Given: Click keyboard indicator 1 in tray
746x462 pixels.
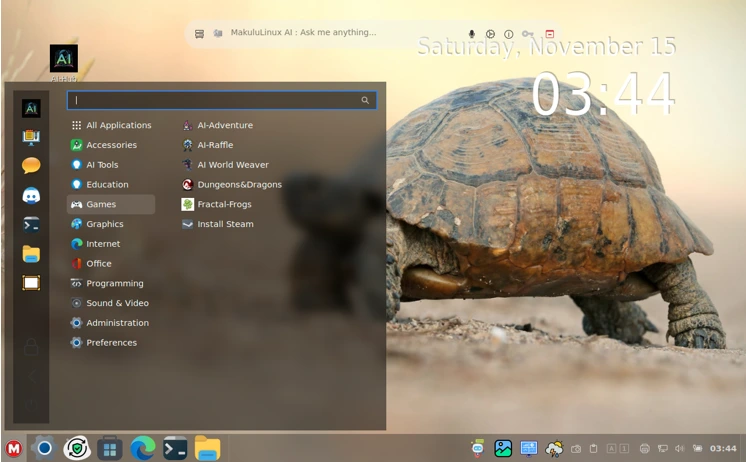Looking at the screenshot, I should click(624, 448).
